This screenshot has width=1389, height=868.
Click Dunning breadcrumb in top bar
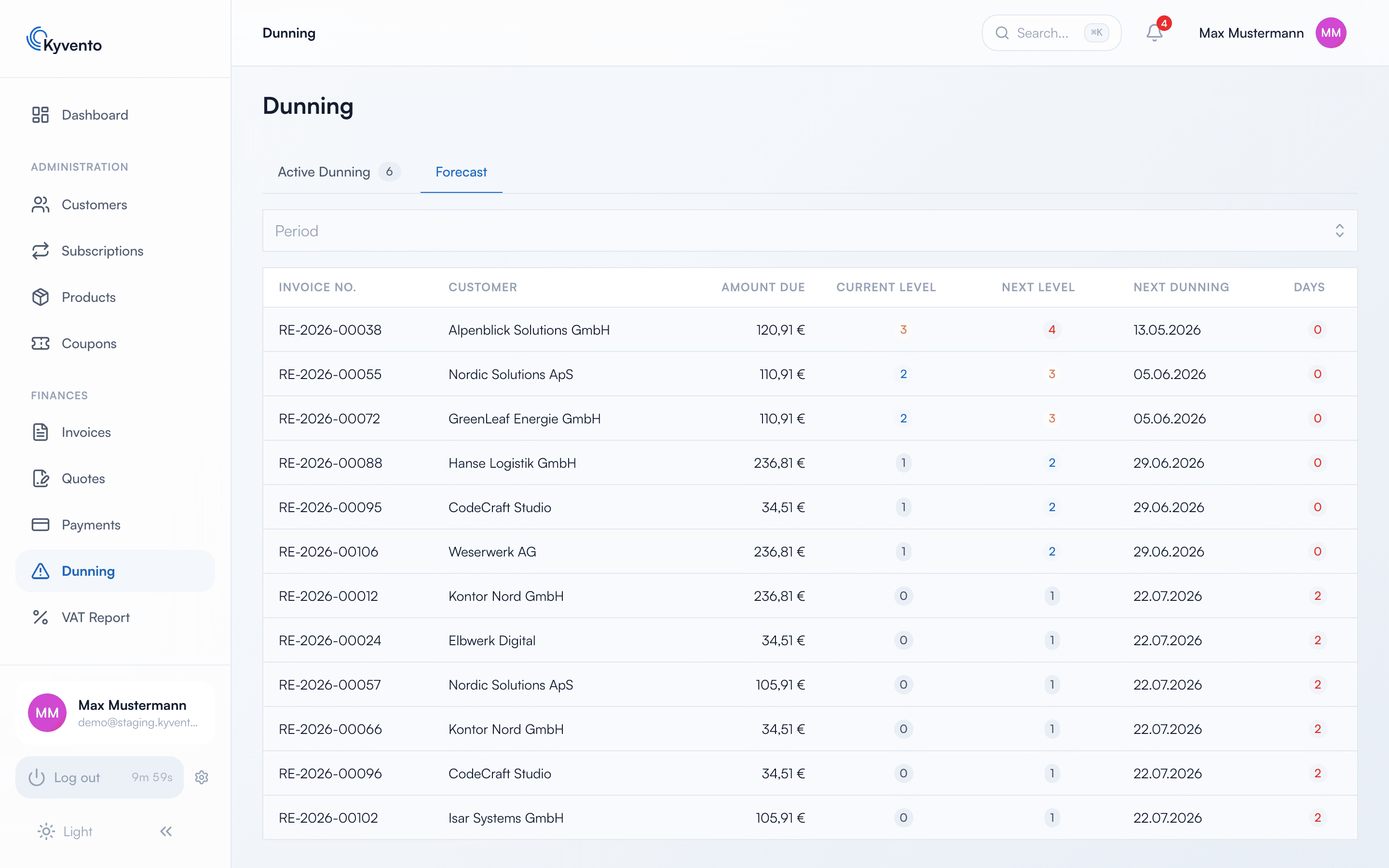coord(289,33)
